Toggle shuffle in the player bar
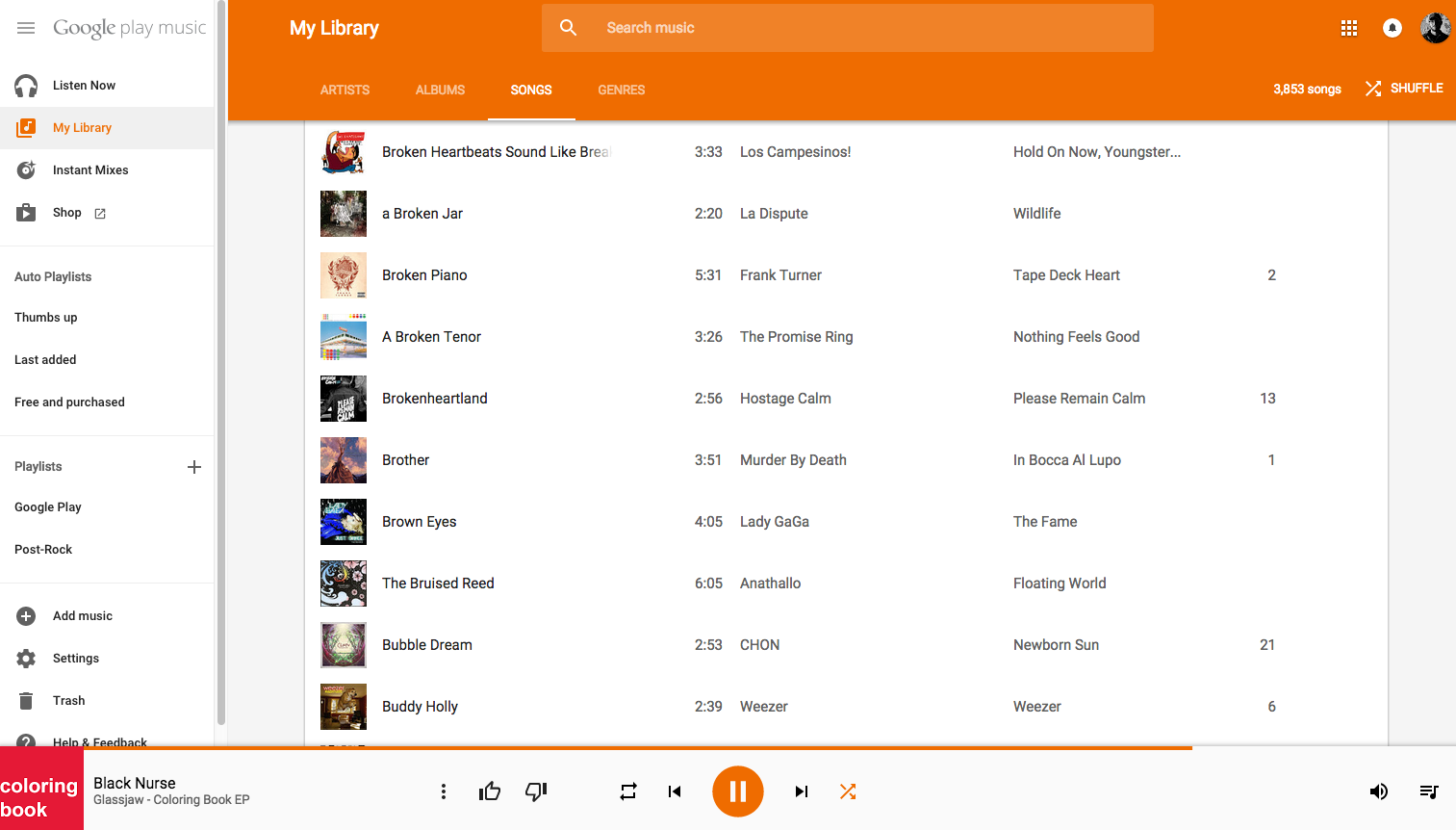 (848, 791)
